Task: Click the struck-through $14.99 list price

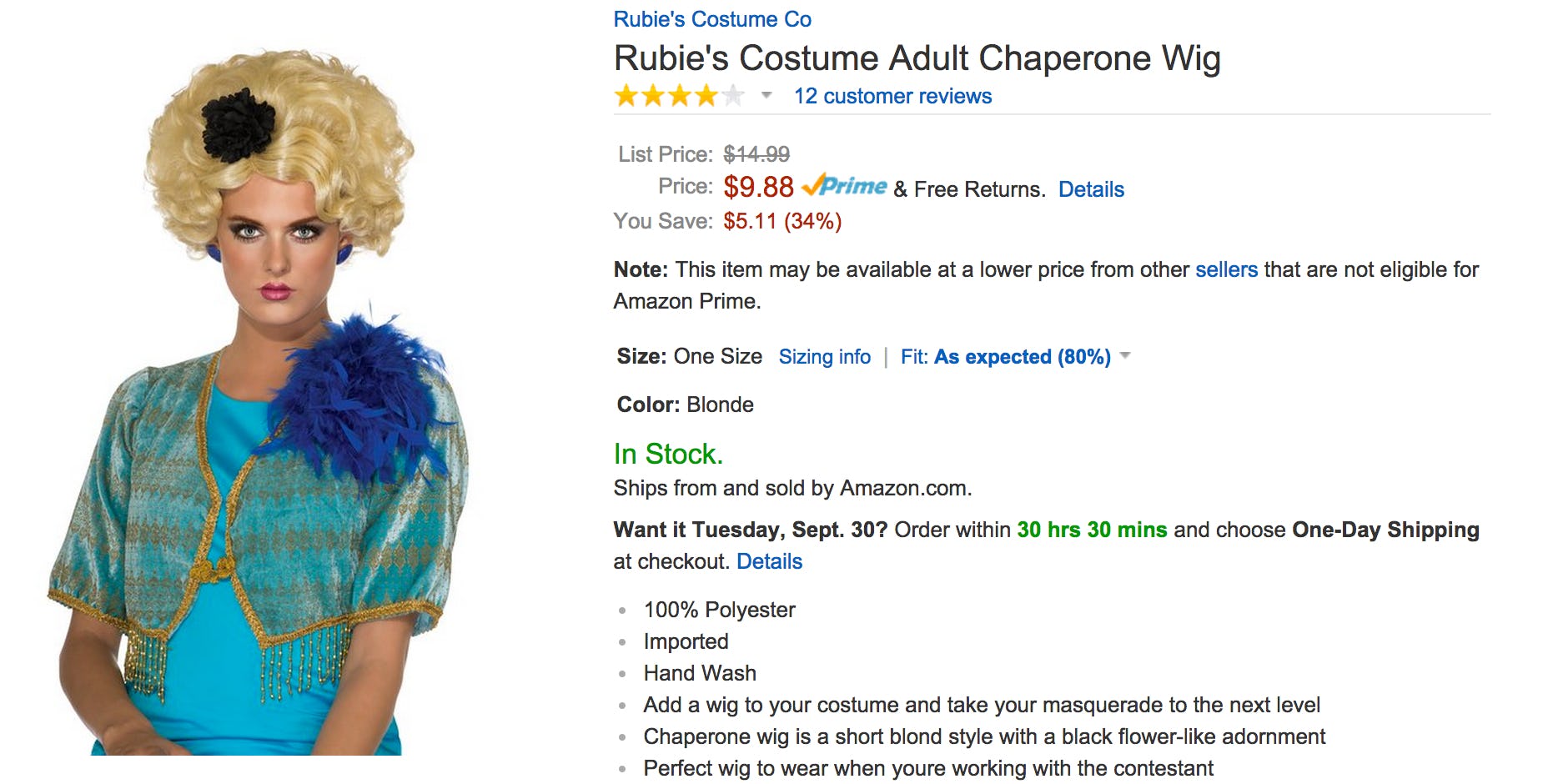Action: click(x=756, y=154)
